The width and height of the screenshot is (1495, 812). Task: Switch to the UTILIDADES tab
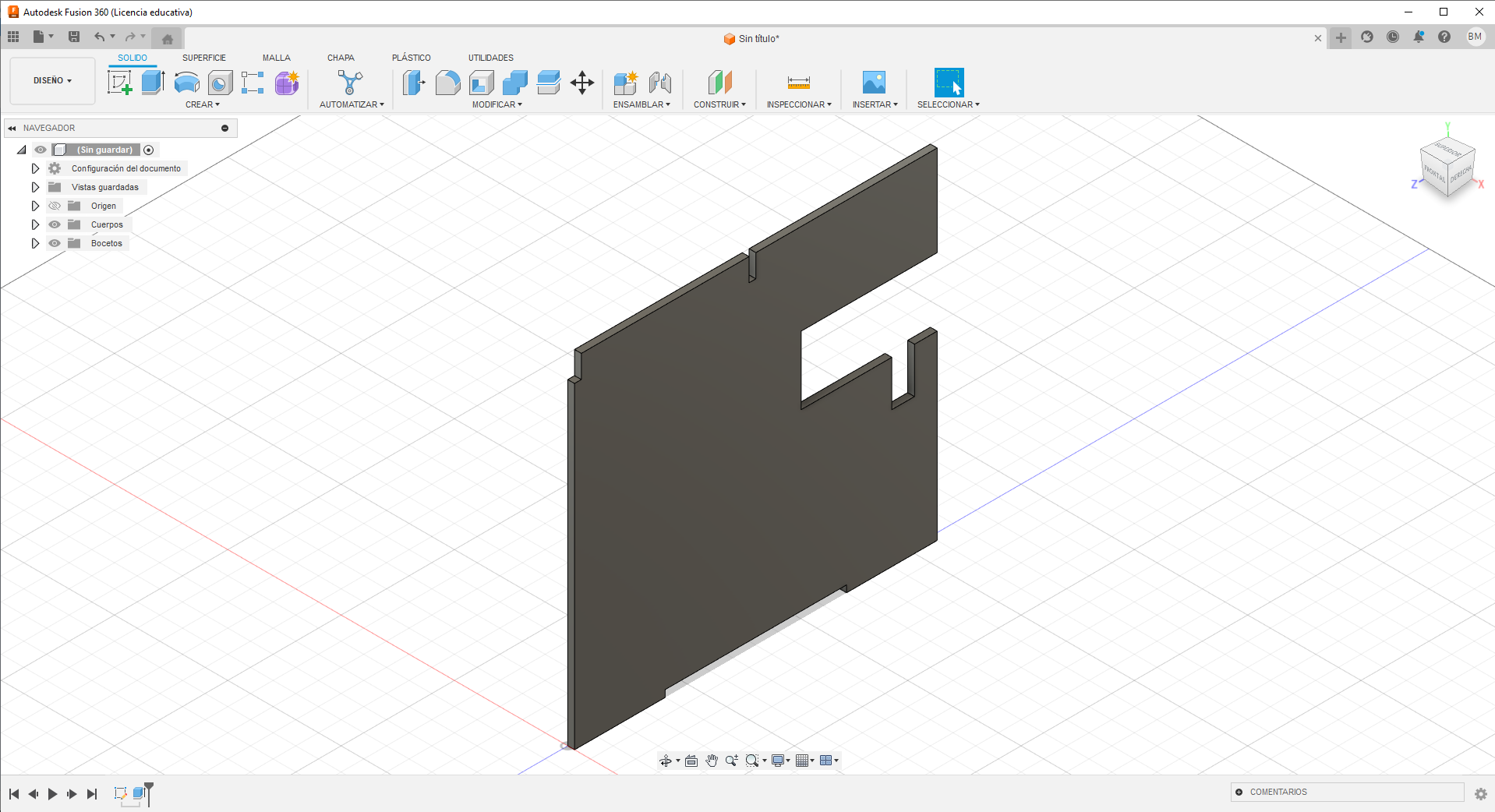click(x=491, y=58)
